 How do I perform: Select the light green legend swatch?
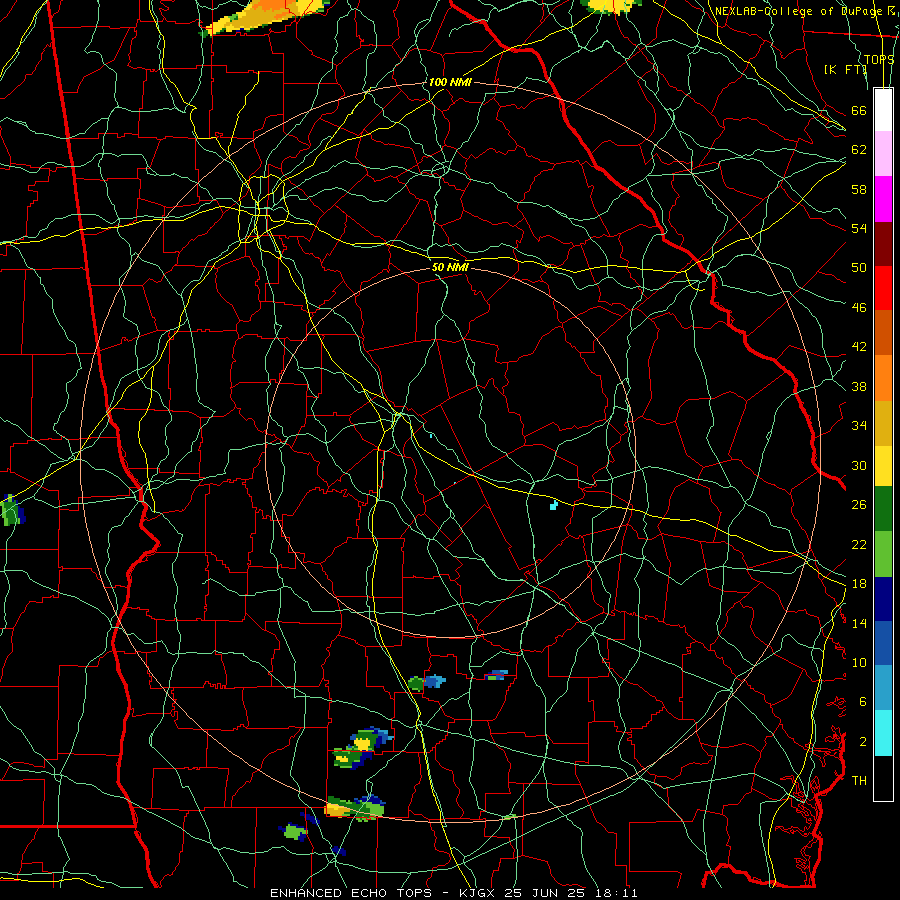click(x=883, y=554)
